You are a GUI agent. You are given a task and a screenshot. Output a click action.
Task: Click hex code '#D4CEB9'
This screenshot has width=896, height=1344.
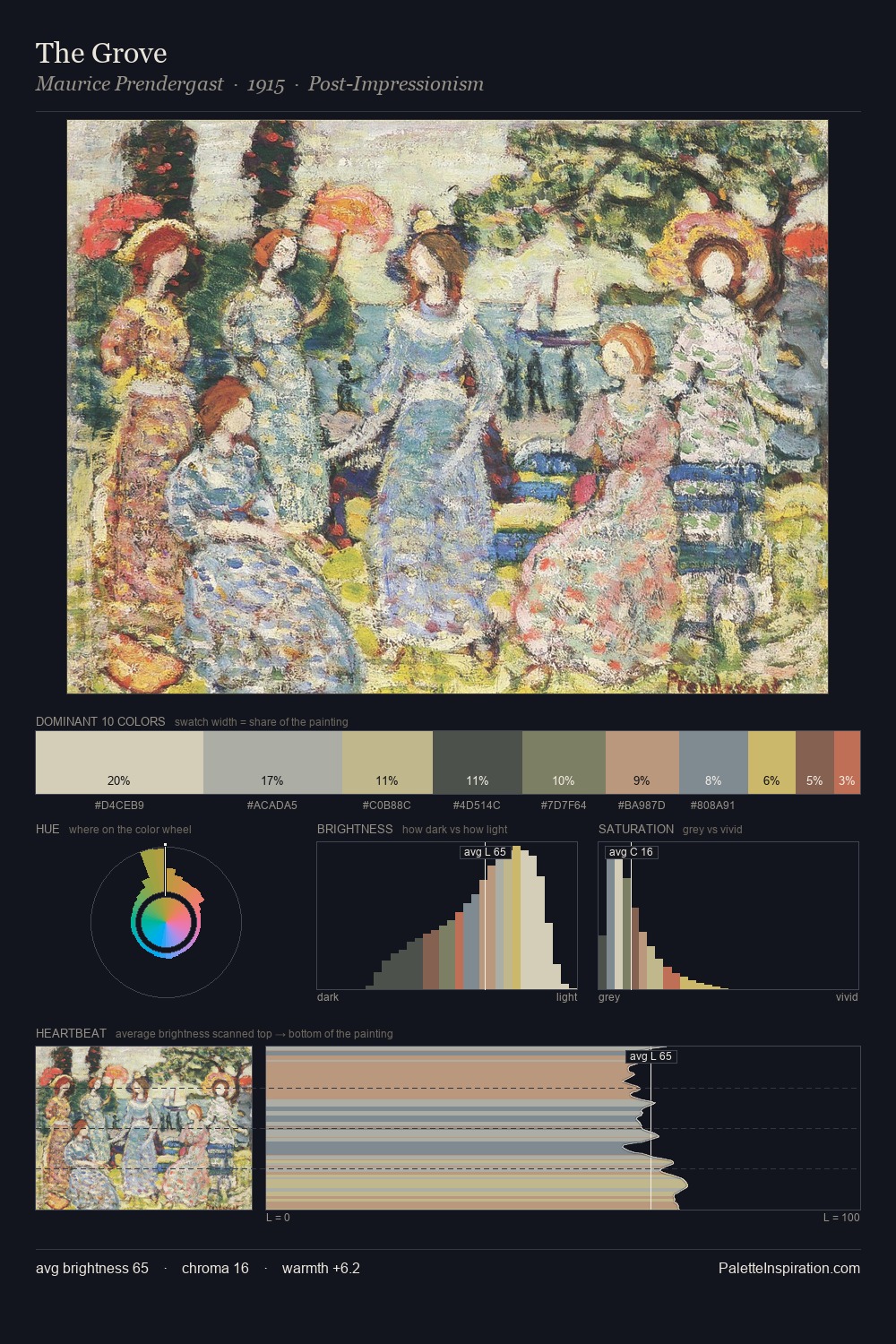click(119, 806)
